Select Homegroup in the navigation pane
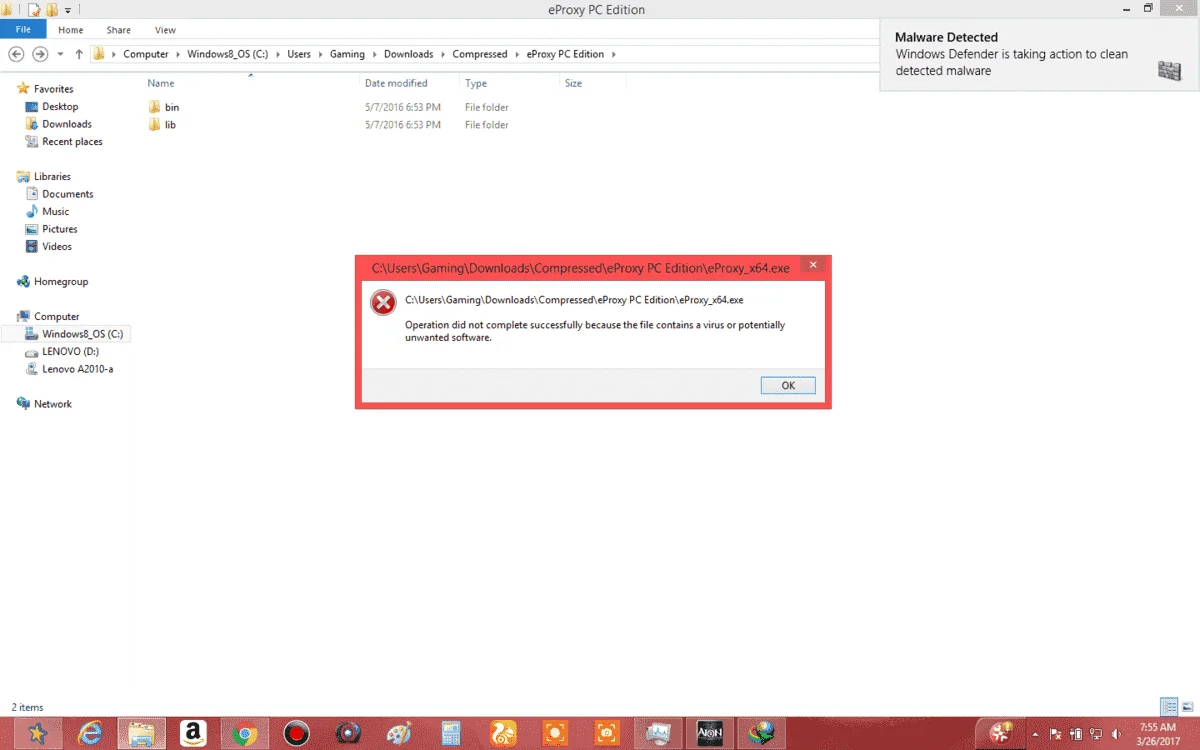This screenshot has height=750, width=1200. 61,282
